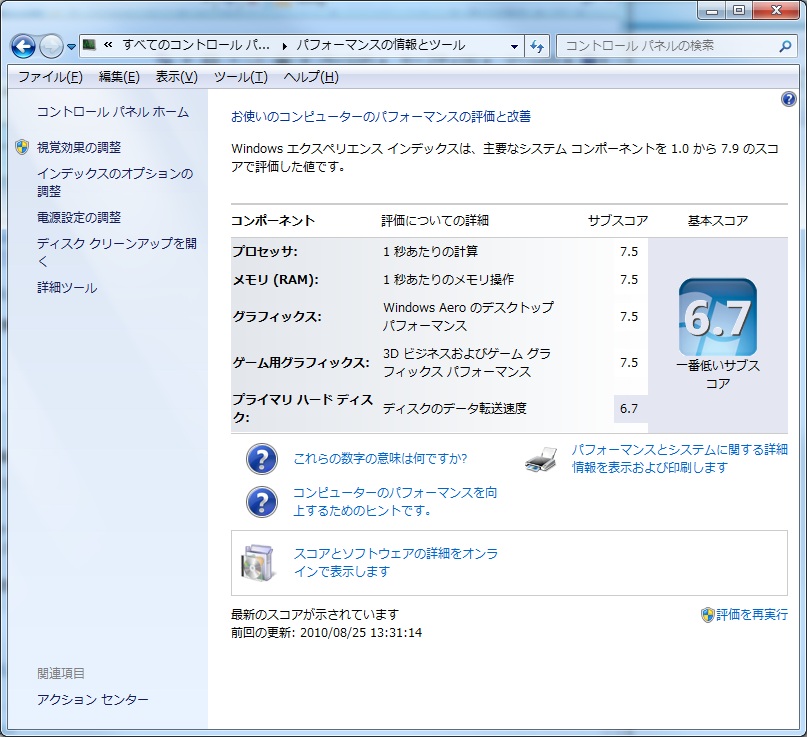Open the address bar history dropdown
This screenshot has height=737, width=807.
tap(514, 46)
